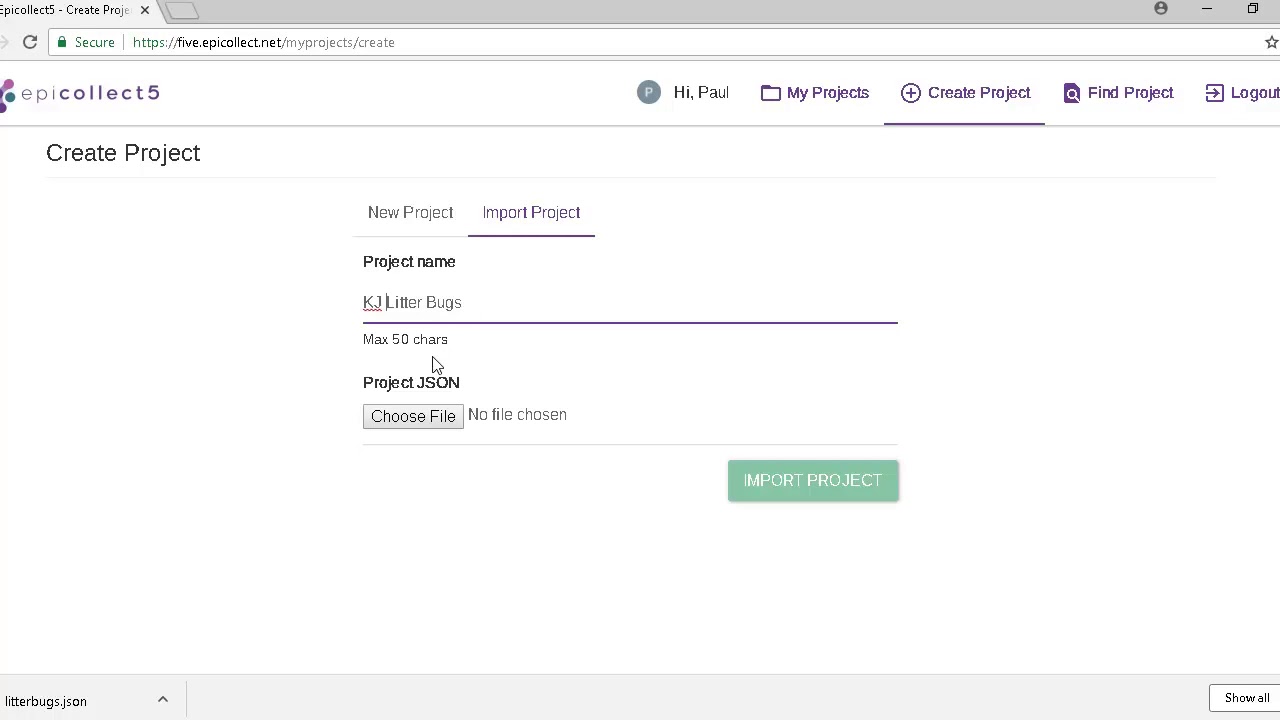Expand litterbugs.json download options chevron
Image resolution: width=1280 pixels, height=720 pixels.
[163, 700]
